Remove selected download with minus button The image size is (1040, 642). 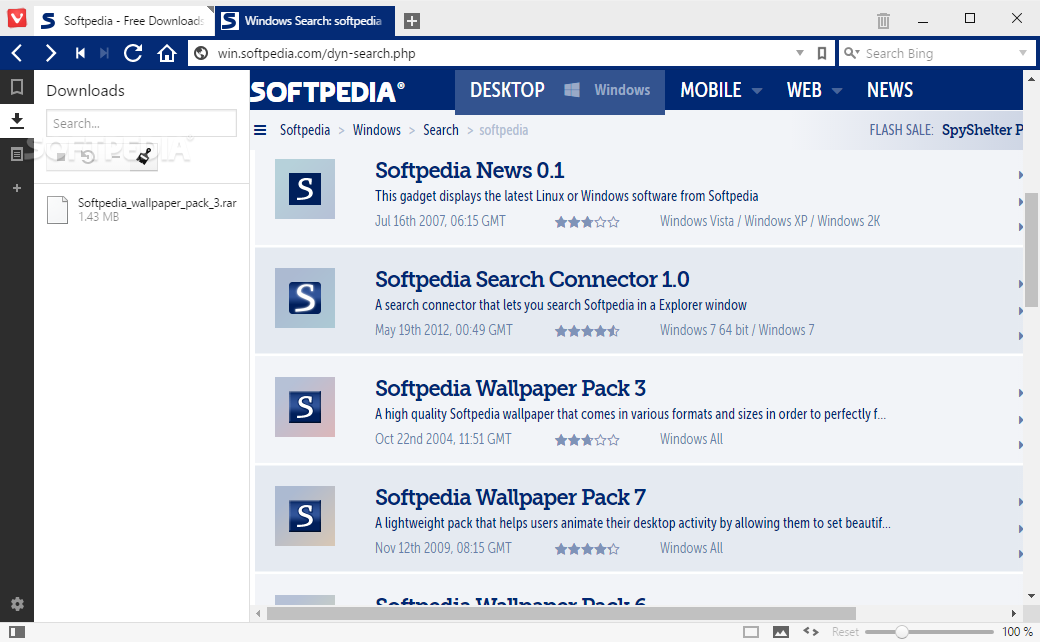click(x=115, y=157)
